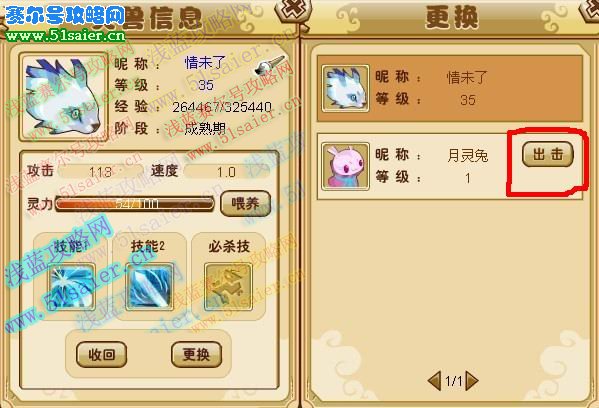Click the 更换 switch button
Viewport: 599px width, 408px height.
click(196, 355)
